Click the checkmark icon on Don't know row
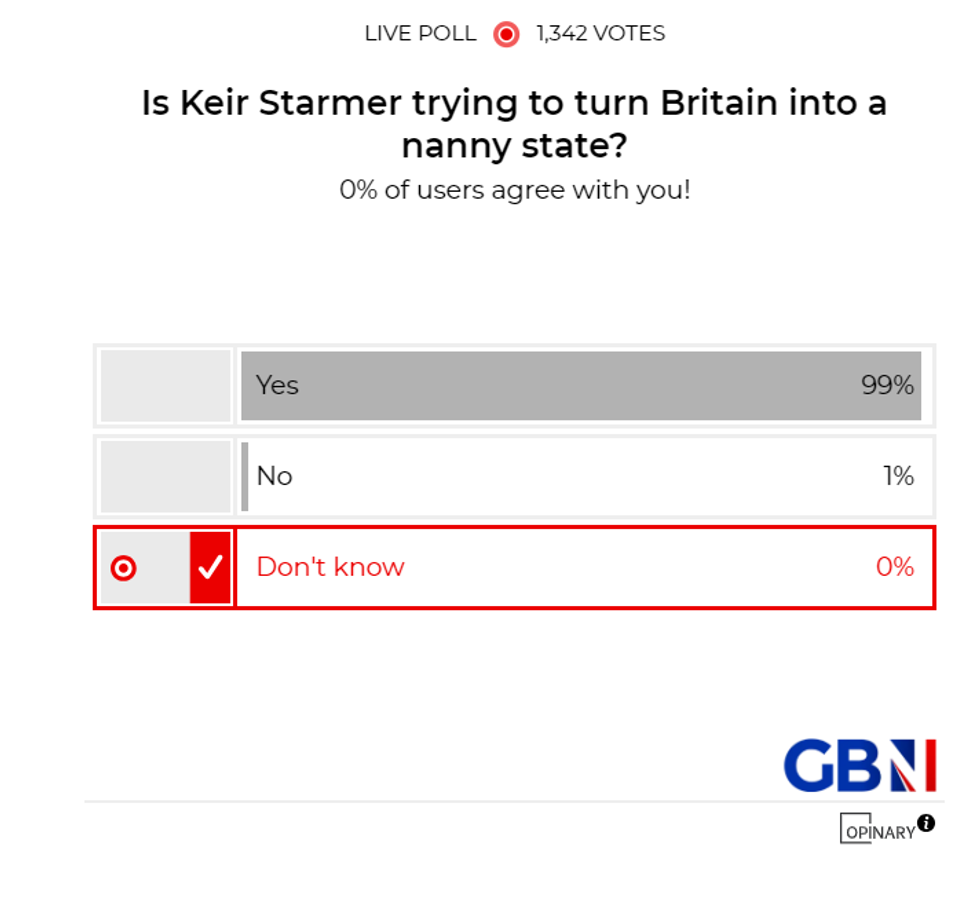The height and width of the screenshot is (913, 980). click(210, 567)
